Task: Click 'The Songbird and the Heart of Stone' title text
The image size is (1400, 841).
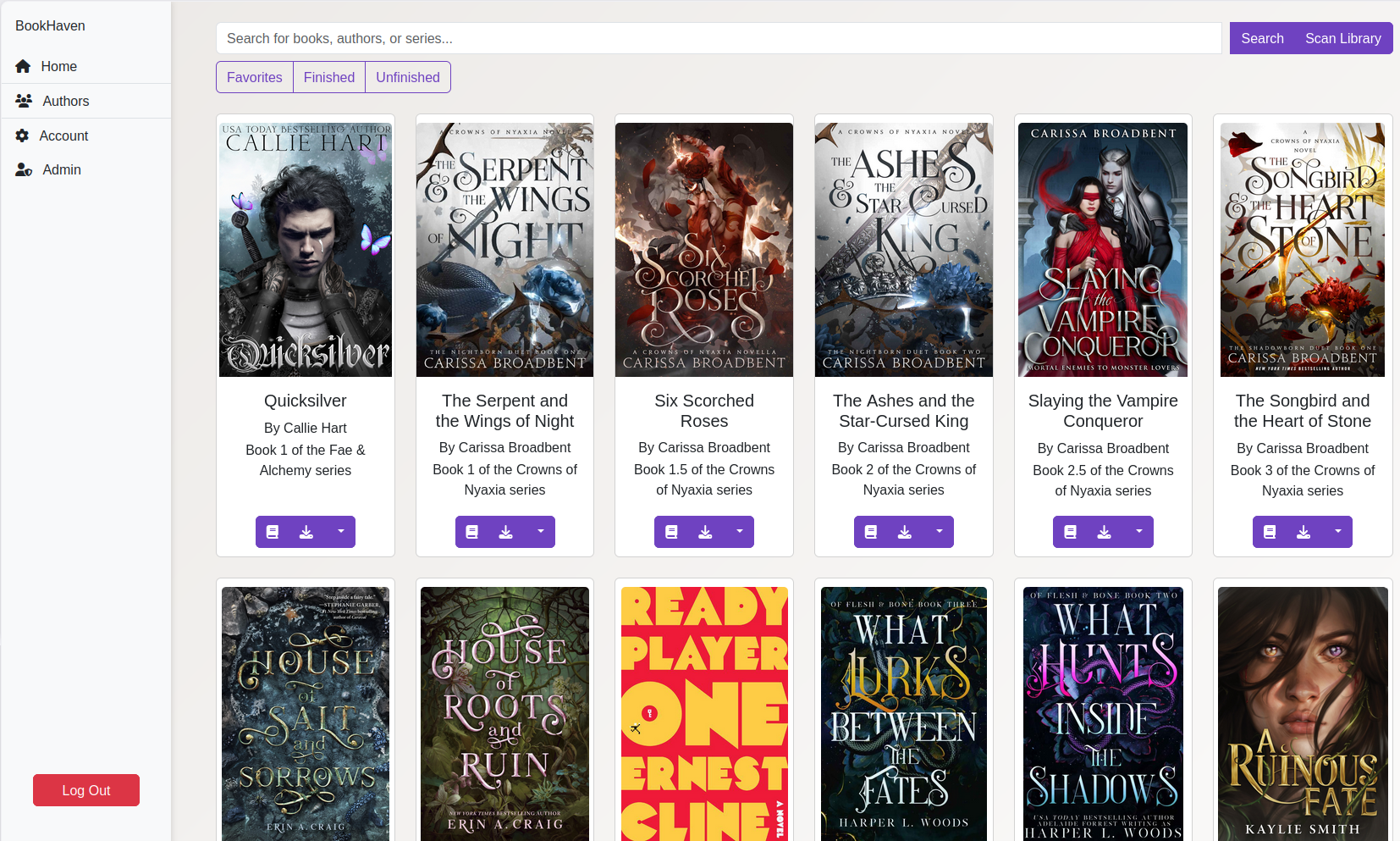Action: pyautogui.click(x=1303, y=411)
